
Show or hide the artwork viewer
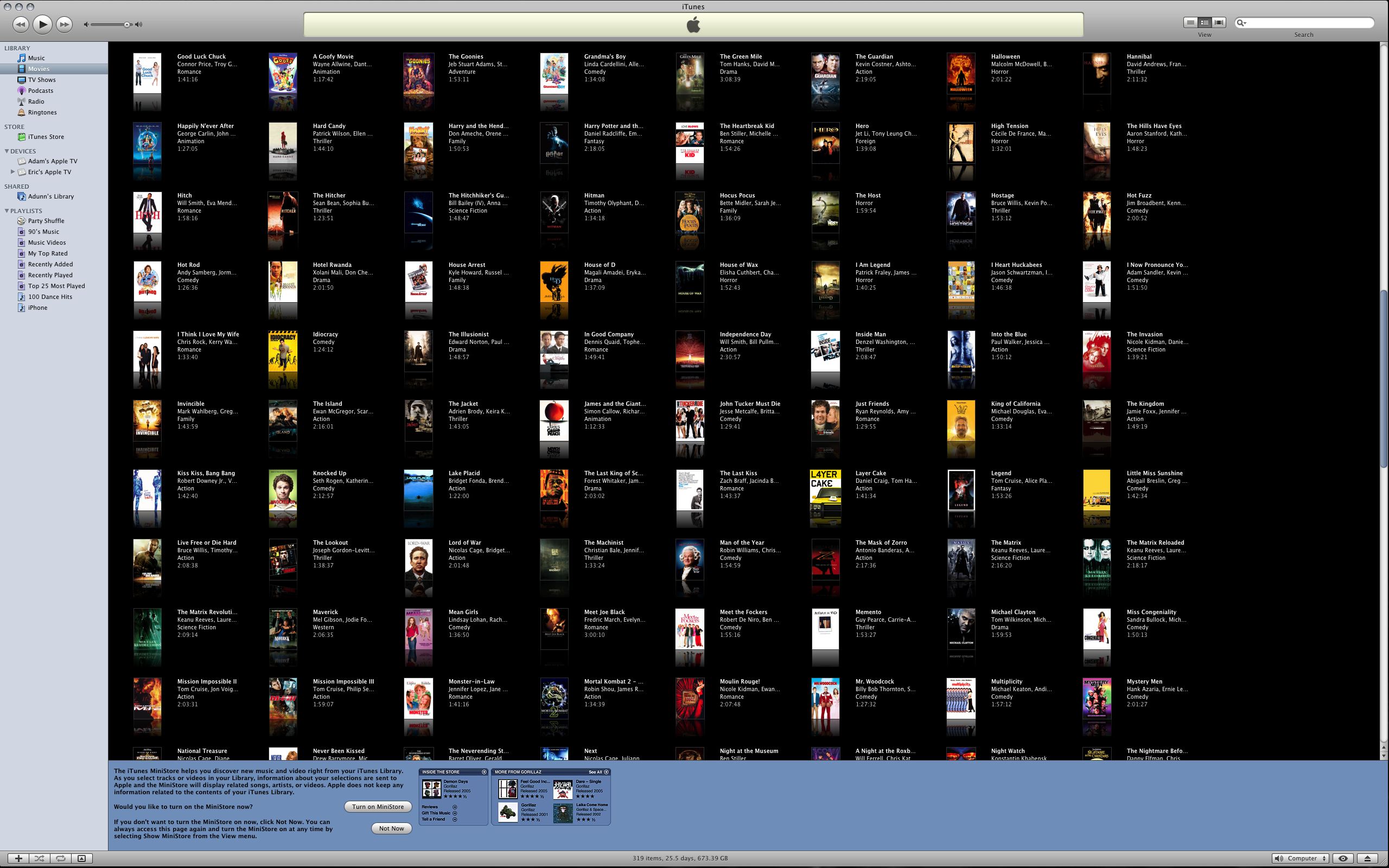[x=81, y=858]
